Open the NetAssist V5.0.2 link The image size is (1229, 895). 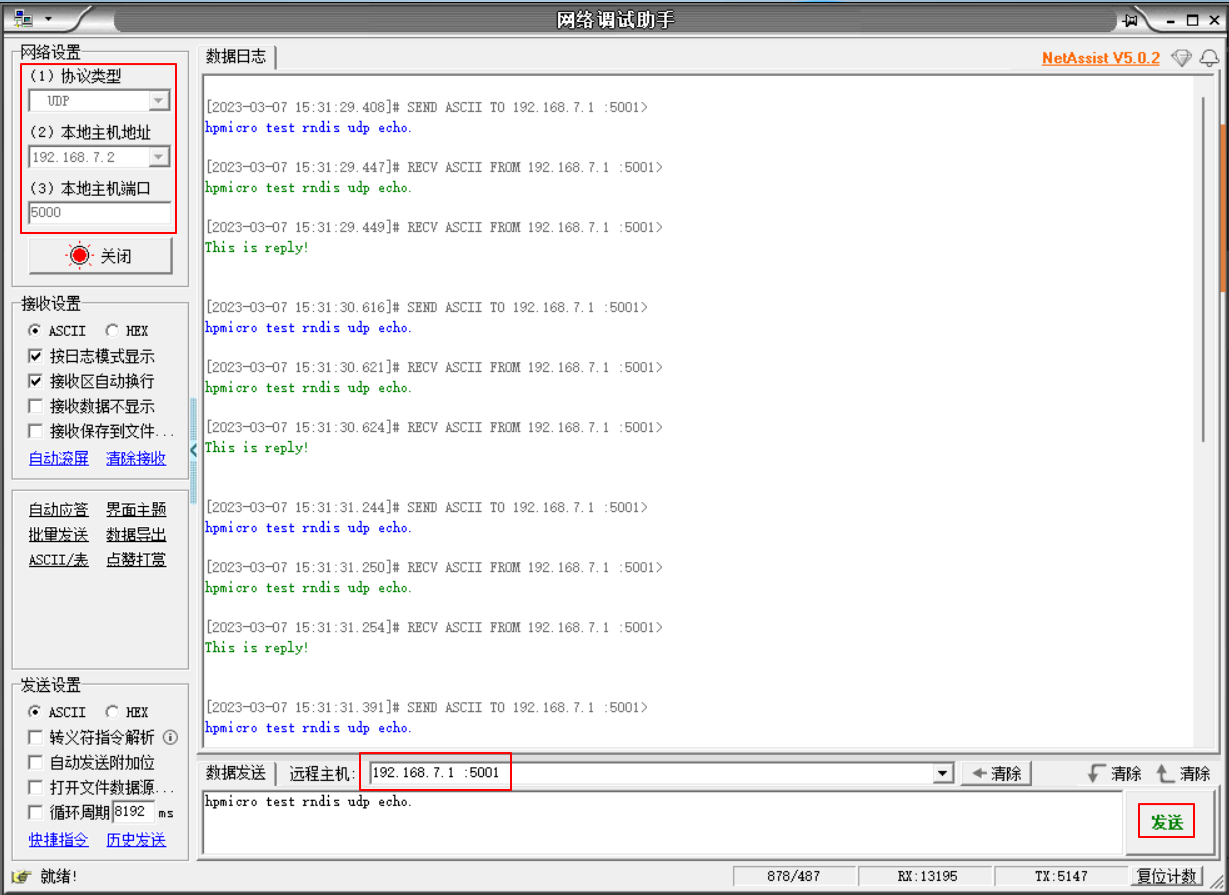[1100, 58]
